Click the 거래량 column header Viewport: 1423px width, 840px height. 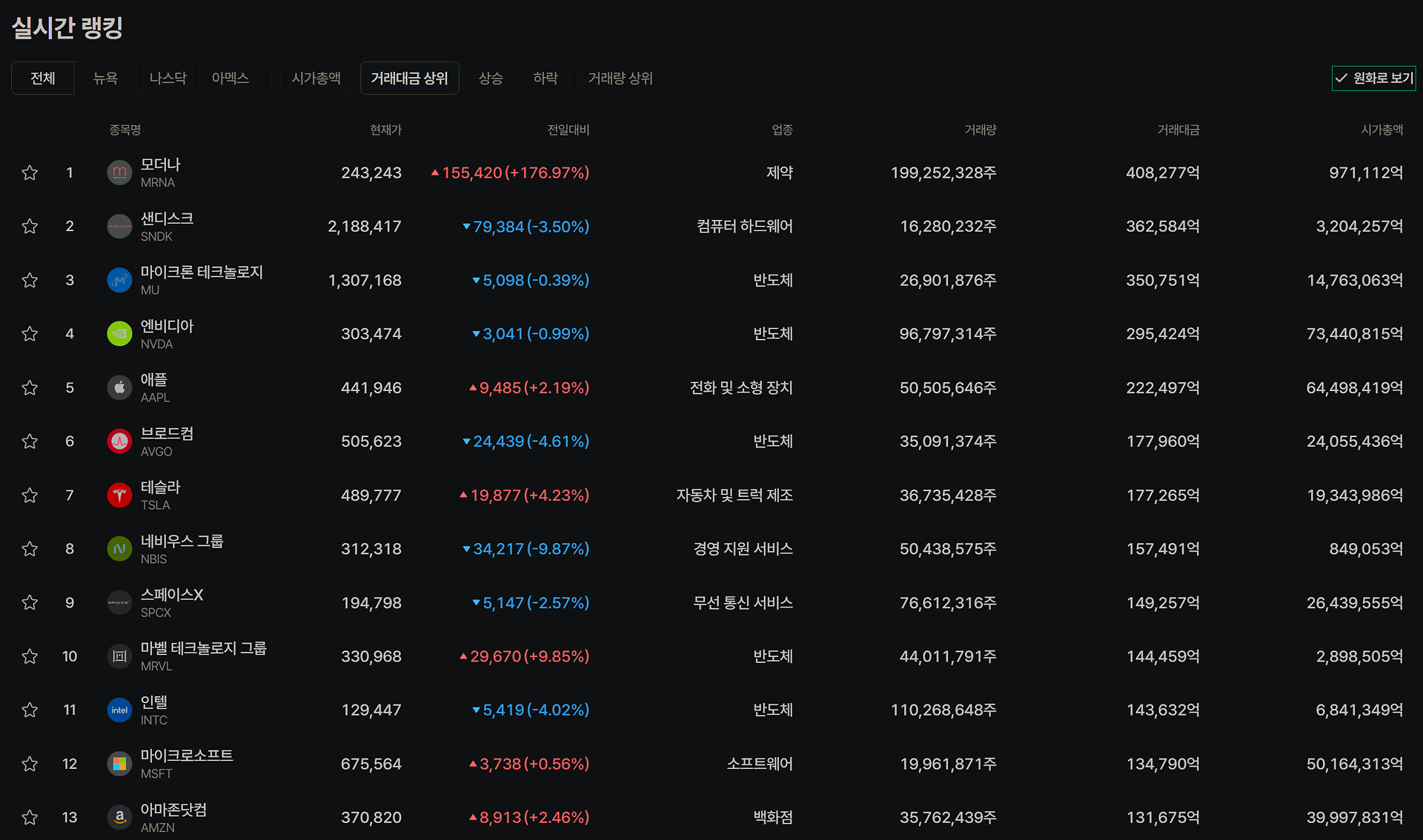point(980,130)
